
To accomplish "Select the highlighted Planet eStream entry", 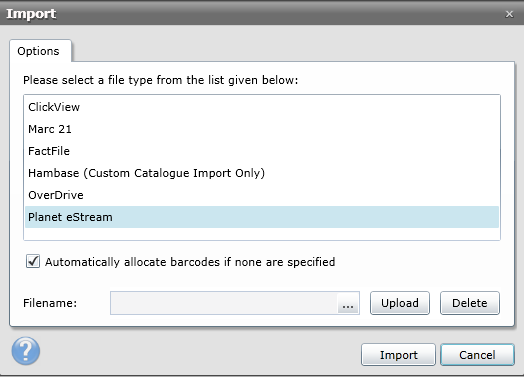I will 262,217.
